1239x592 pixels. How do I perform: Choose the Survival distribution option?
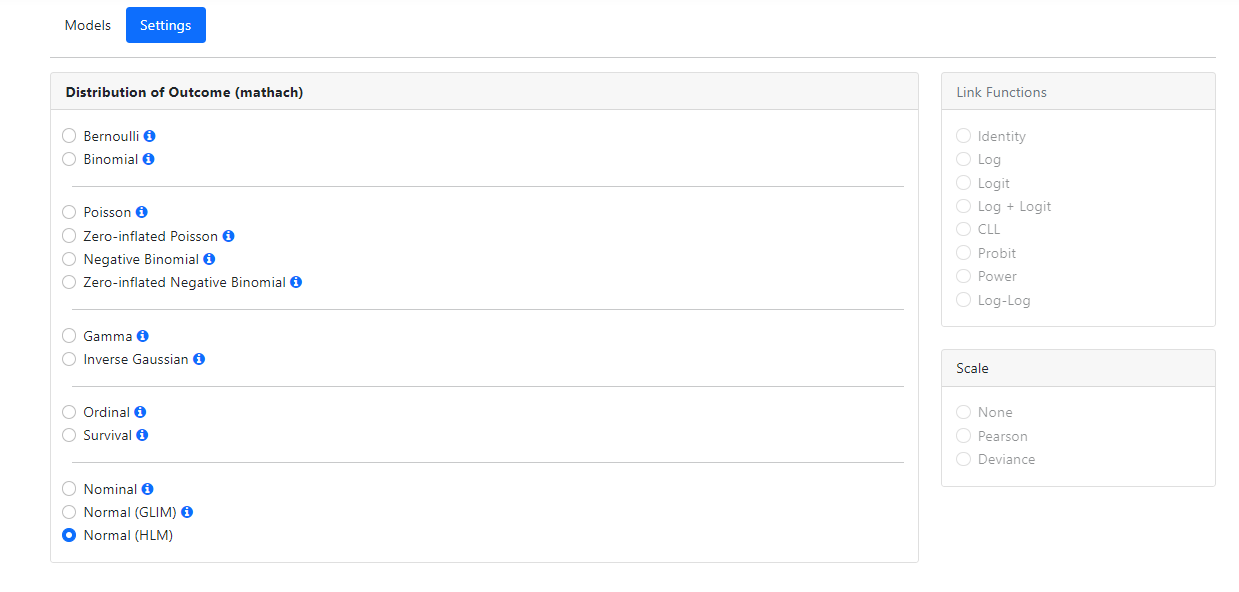[69, 435]
